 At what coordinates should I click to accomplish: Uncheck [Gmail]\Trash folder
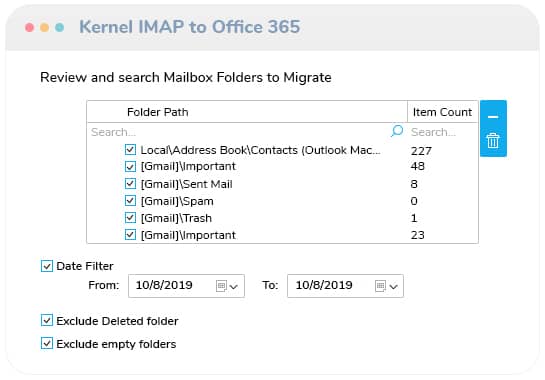pyautogui.click(x=130, y=218)
